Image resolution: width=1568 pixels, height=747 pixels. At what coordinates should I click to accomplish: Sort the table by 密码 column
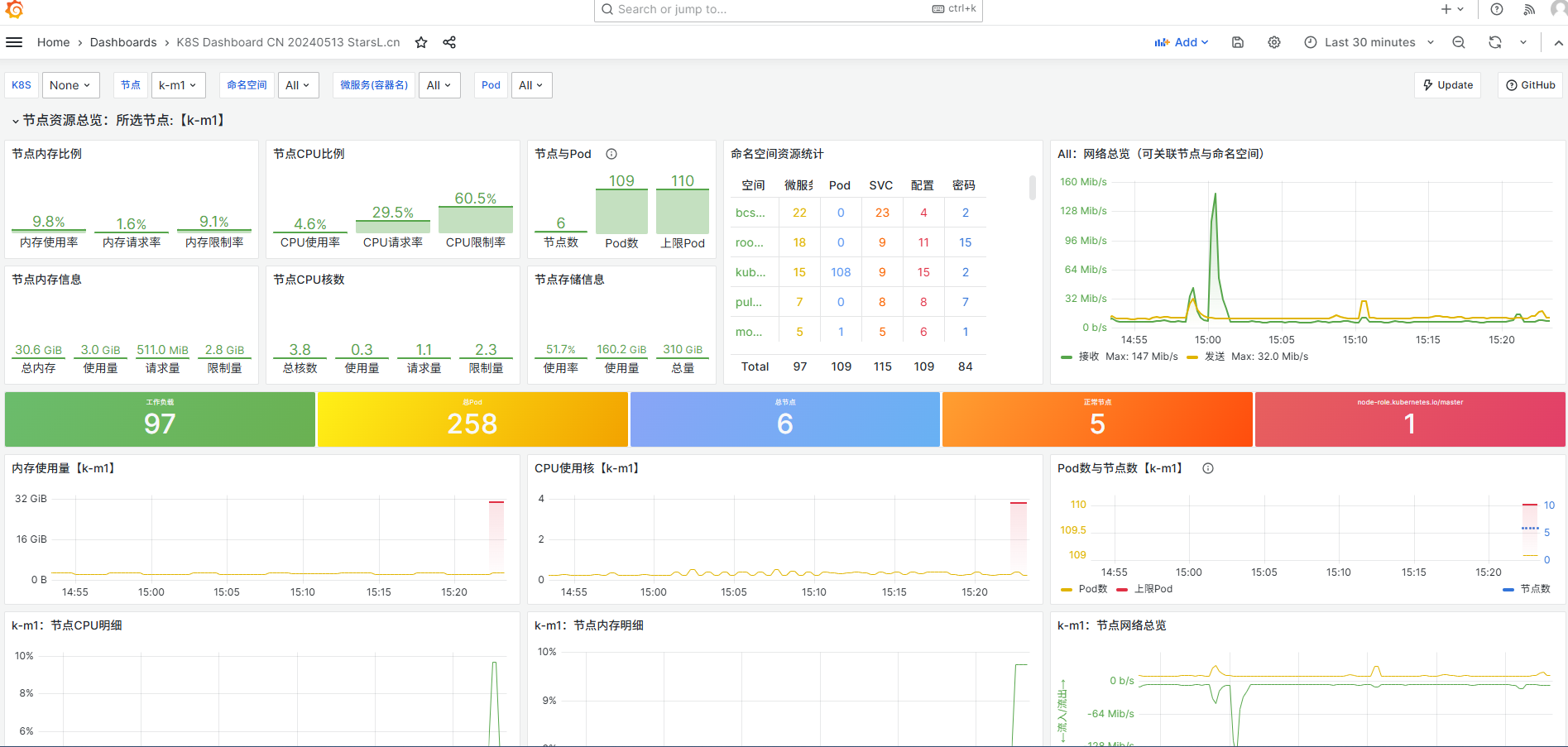[964, 185]
